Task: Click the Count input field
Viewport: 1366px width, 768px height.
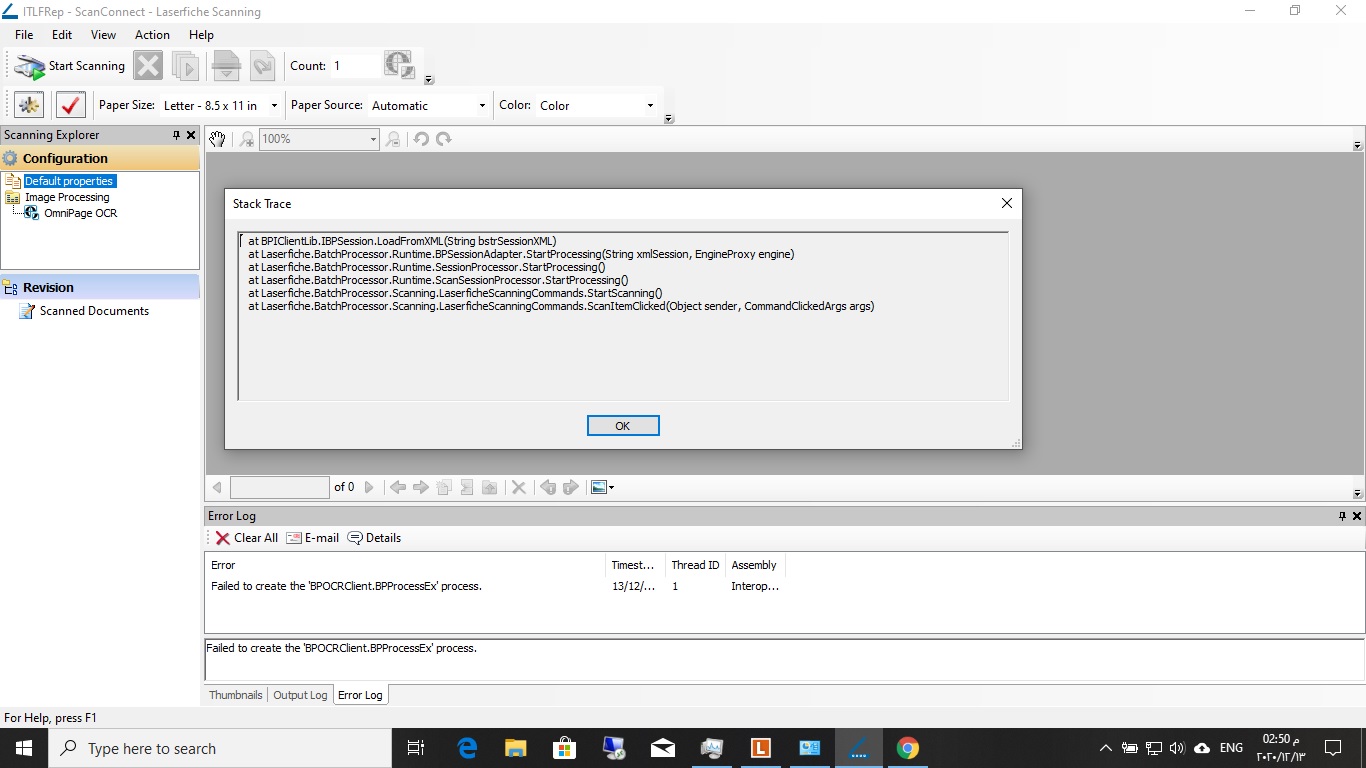Action: (355, 66)
